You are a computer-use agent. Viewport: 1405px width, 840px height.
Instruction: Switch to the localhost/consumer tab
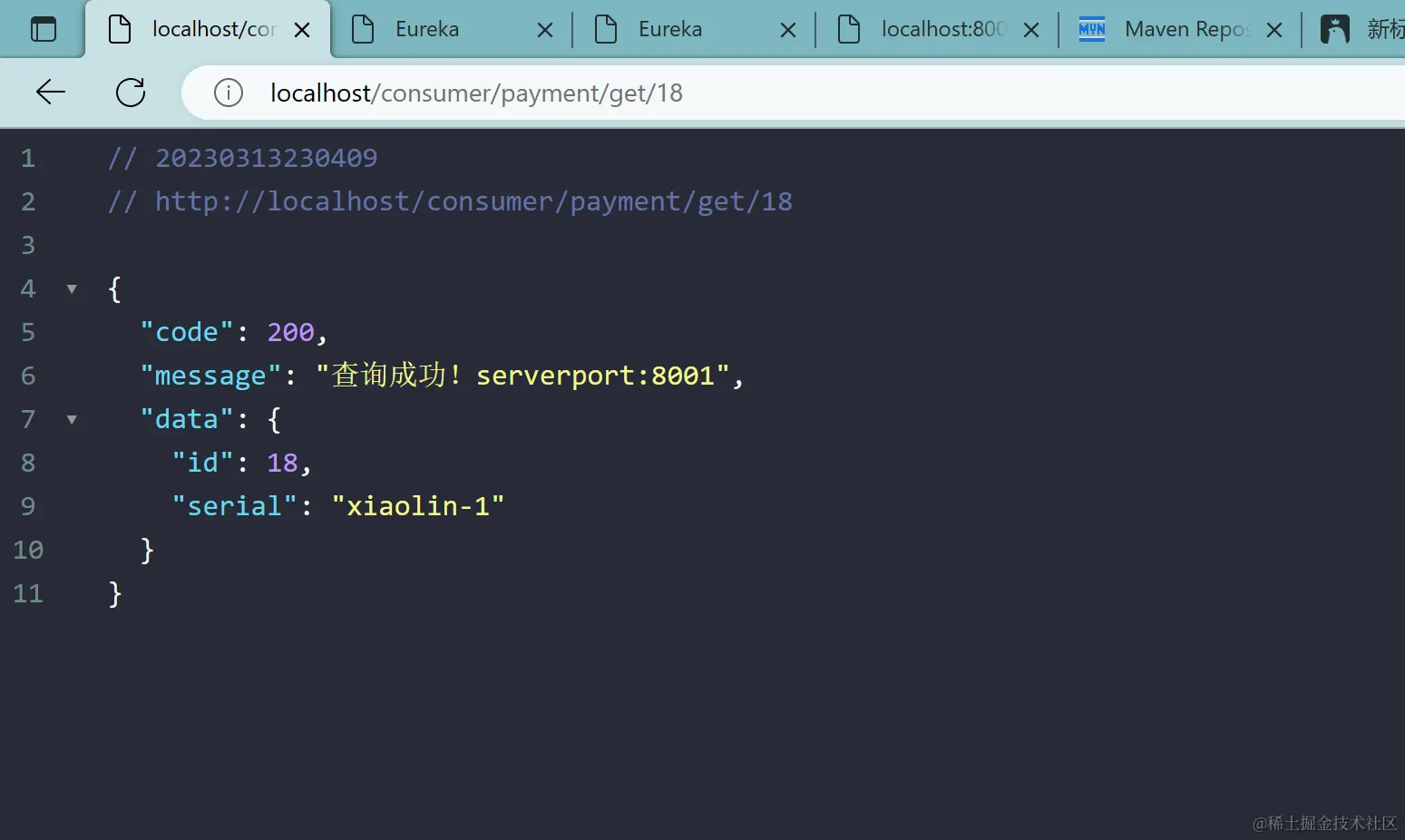tap(209, 30)
